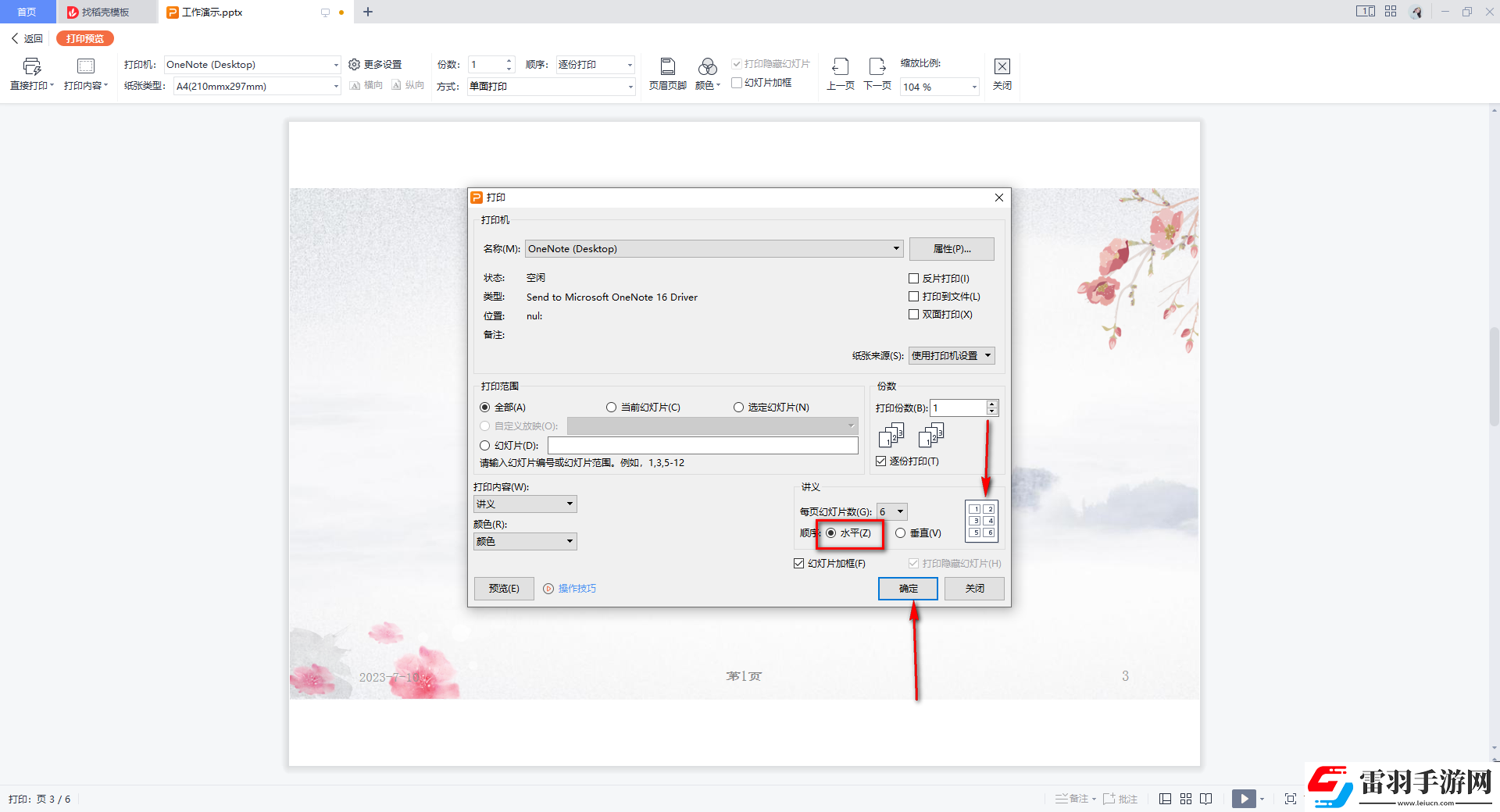Open more settings gear icon
This screenshot has width=1500, height=812.
coord(354,65)
